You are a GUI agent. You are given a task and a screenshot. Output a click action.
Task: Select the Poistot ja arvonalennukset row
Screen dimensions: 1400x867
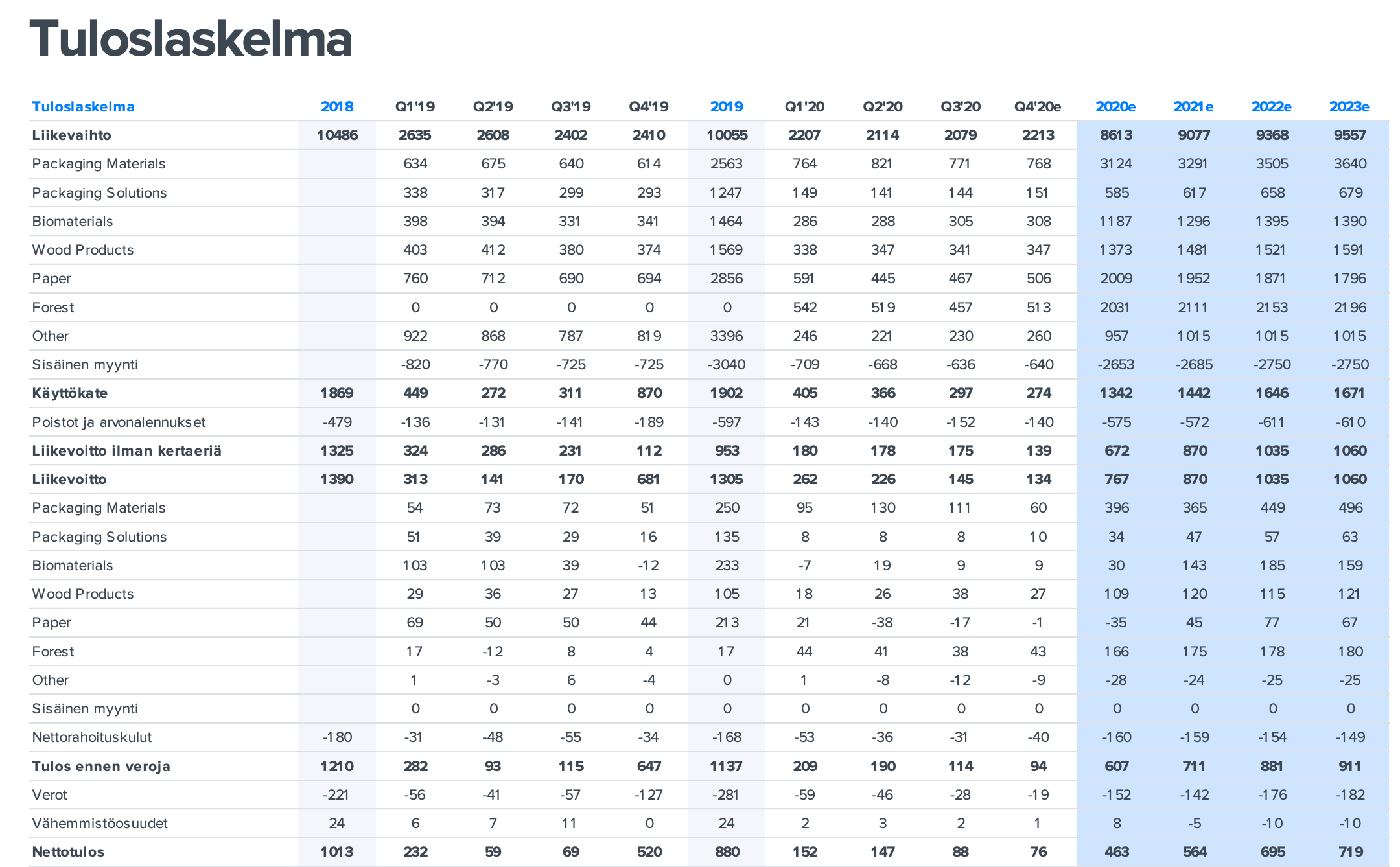pos(119,422)
